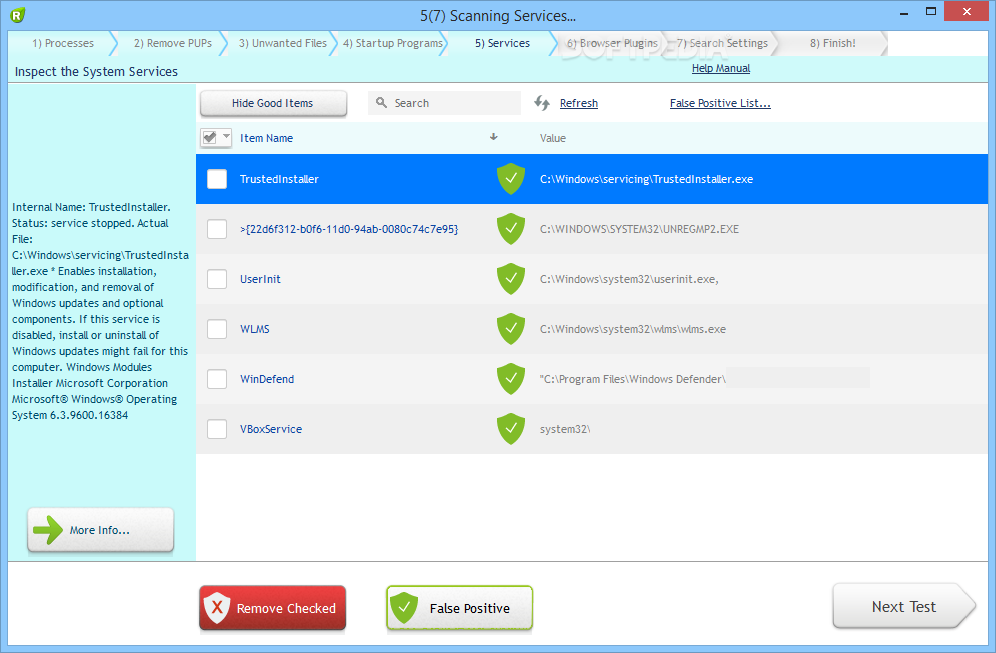Click the "C:\Program Files\Windows Defender\ value
The image size is (996, 653).
point(633,379)
